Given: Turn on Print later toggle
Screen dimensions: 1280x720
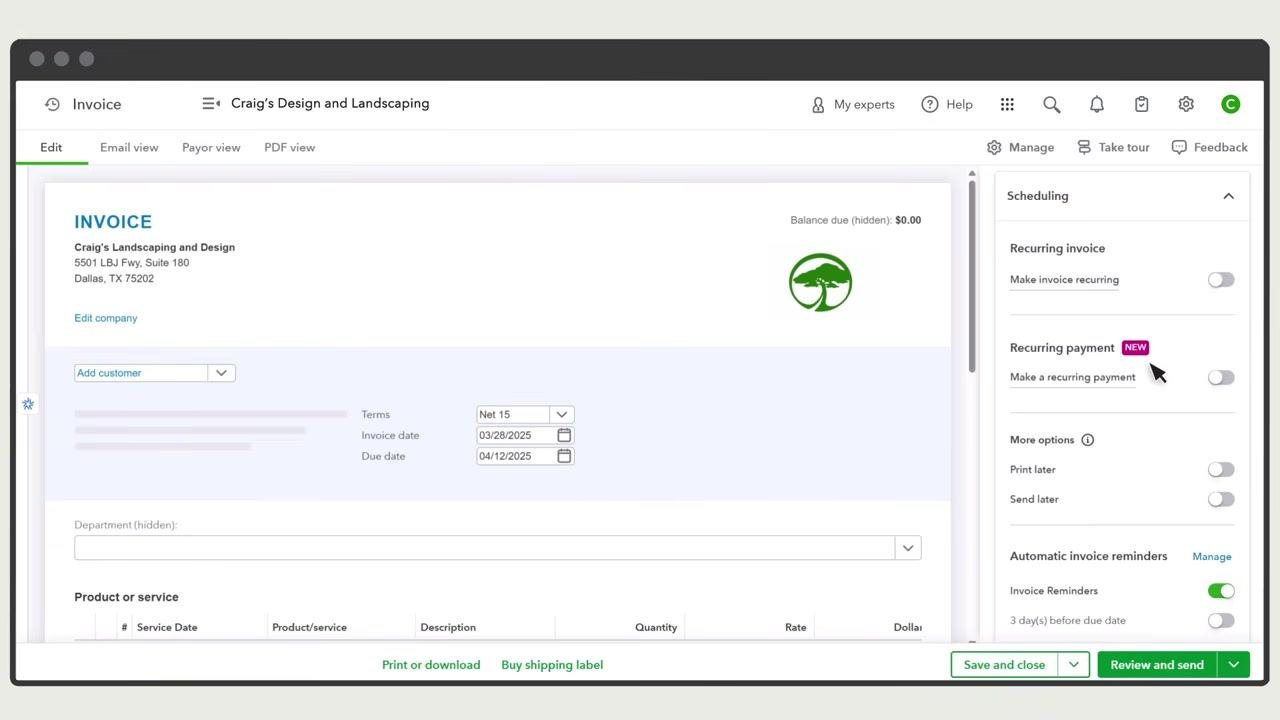Looking at the screenshot, I should 1221,469.
